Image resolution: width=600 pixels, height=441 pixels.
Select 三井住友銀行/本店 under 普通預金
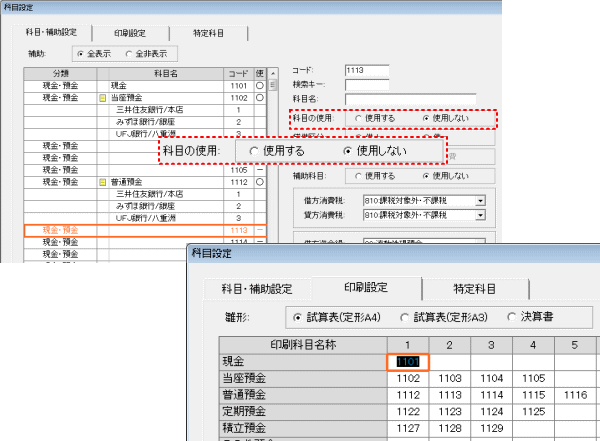click(150, 194)
